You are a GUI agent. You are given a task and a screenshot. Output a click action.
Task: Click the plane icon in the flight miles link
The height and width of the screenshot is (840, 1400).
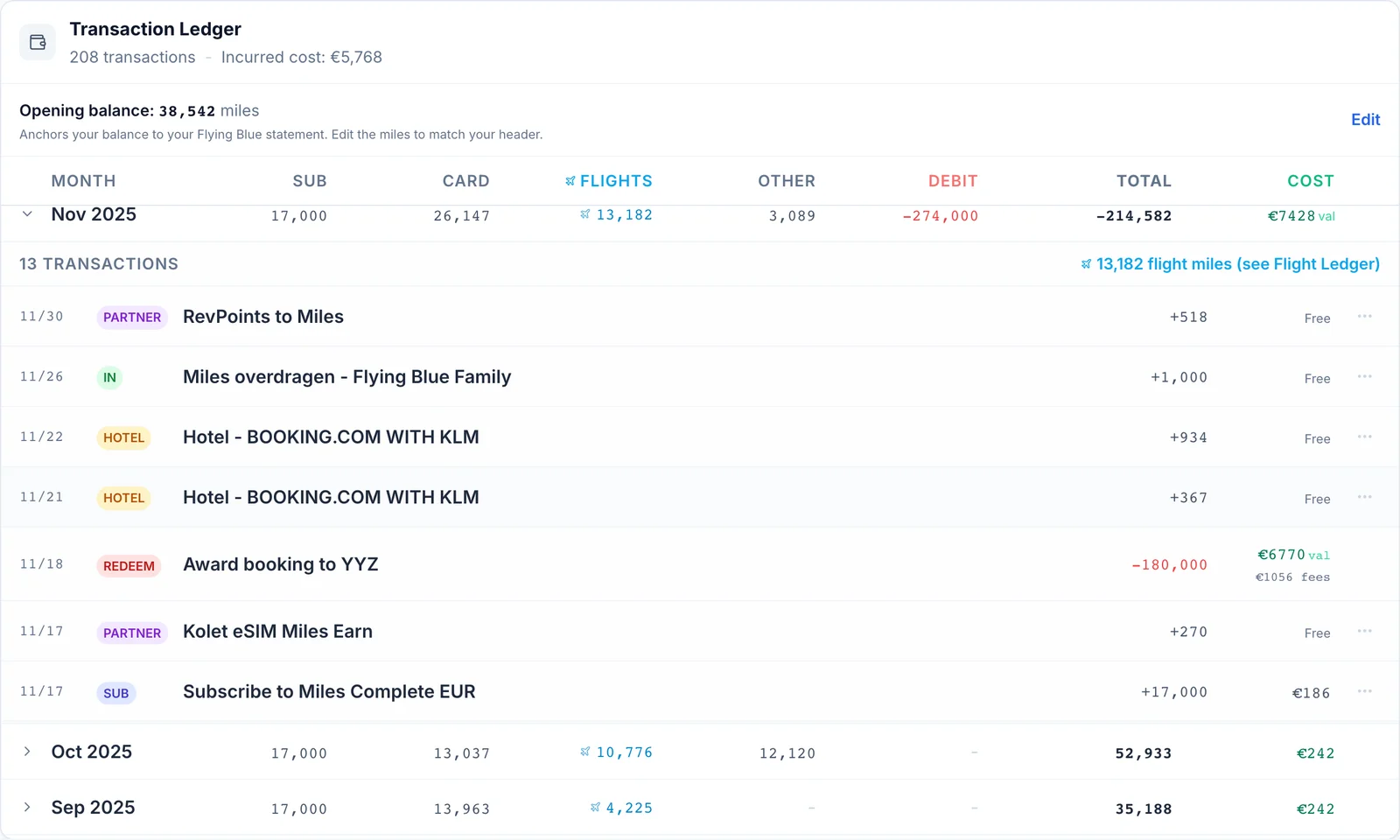(x=1086, y=264)
